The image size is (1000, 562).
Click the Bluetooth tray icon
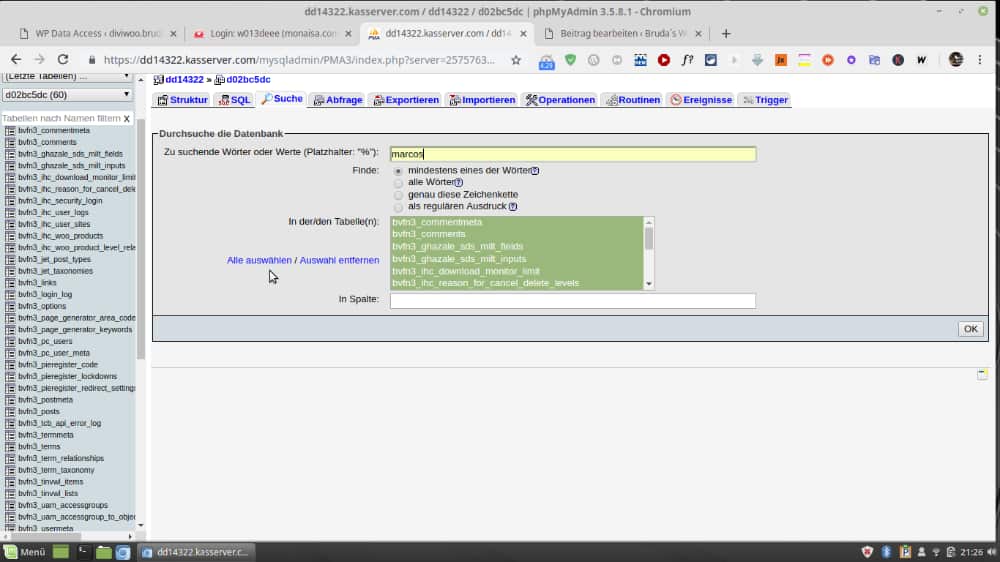888,552
